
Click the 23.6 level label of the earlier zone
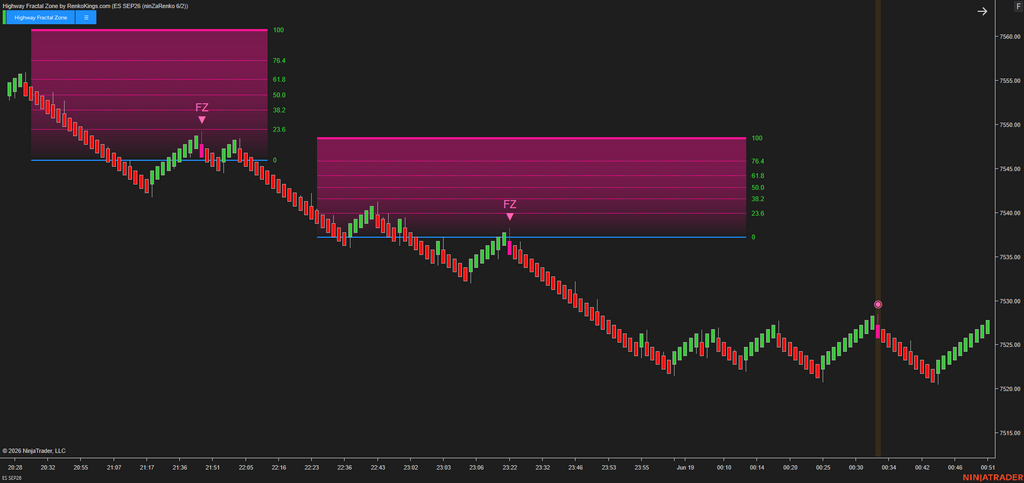[x=279, y=130]
